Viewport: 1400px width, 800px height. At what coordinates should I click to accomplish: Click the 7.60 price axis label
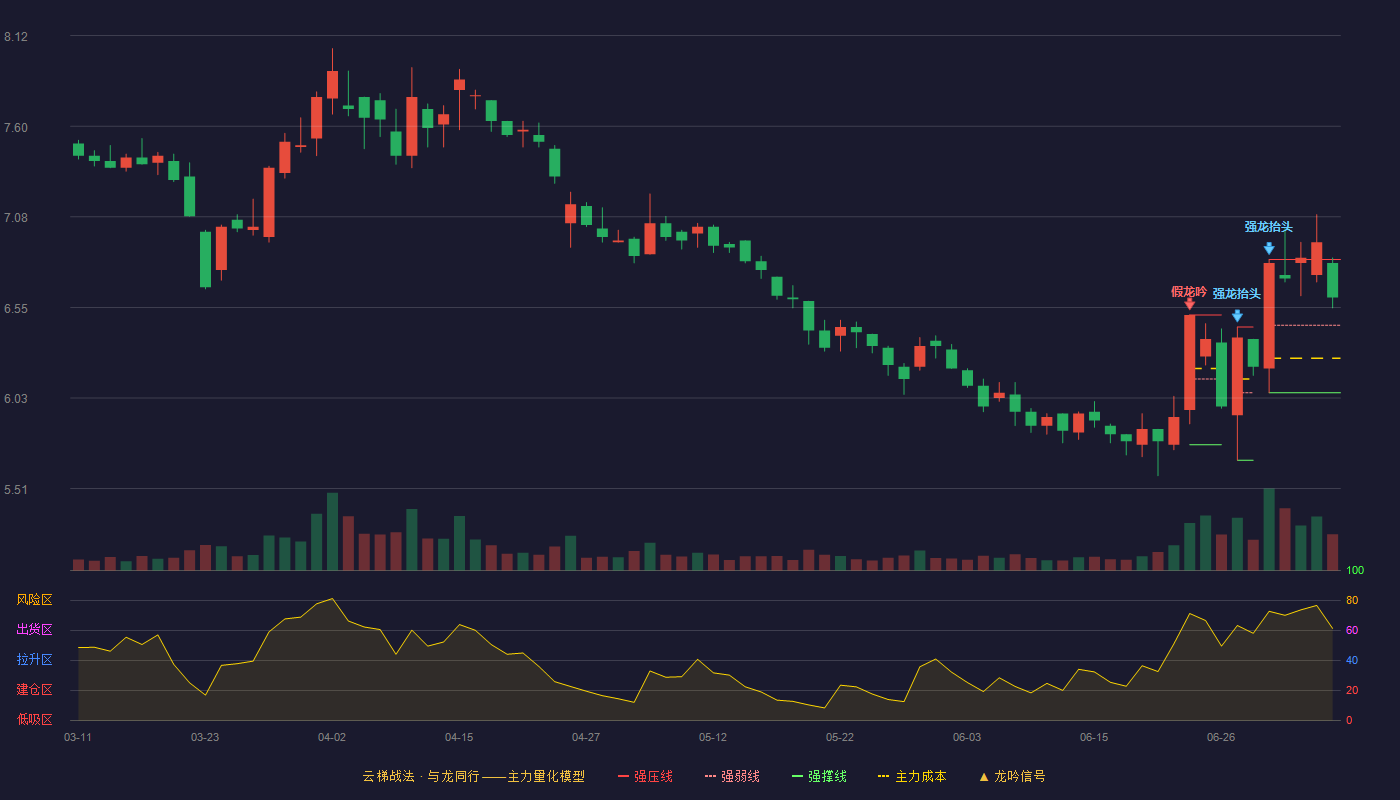click(x=16, y=128)
